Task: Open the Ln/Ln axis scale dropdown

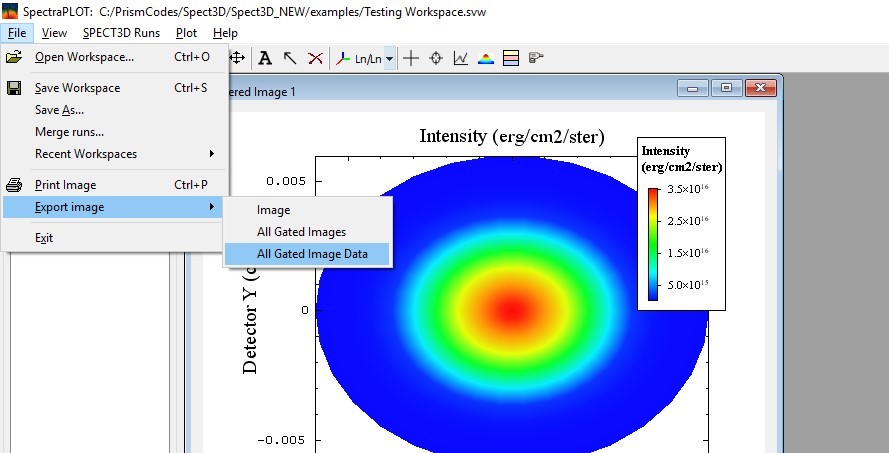Action: click(389, 59)
